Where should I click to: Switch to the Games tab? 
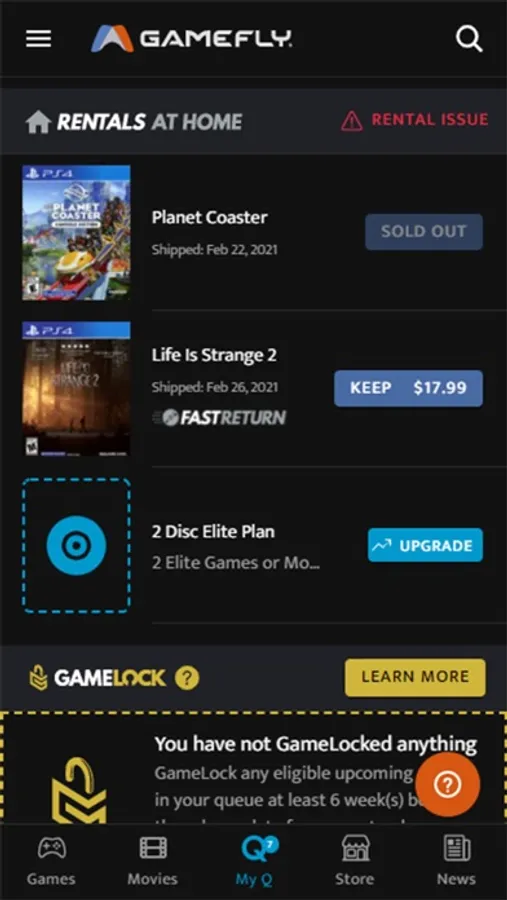point(51,860)
